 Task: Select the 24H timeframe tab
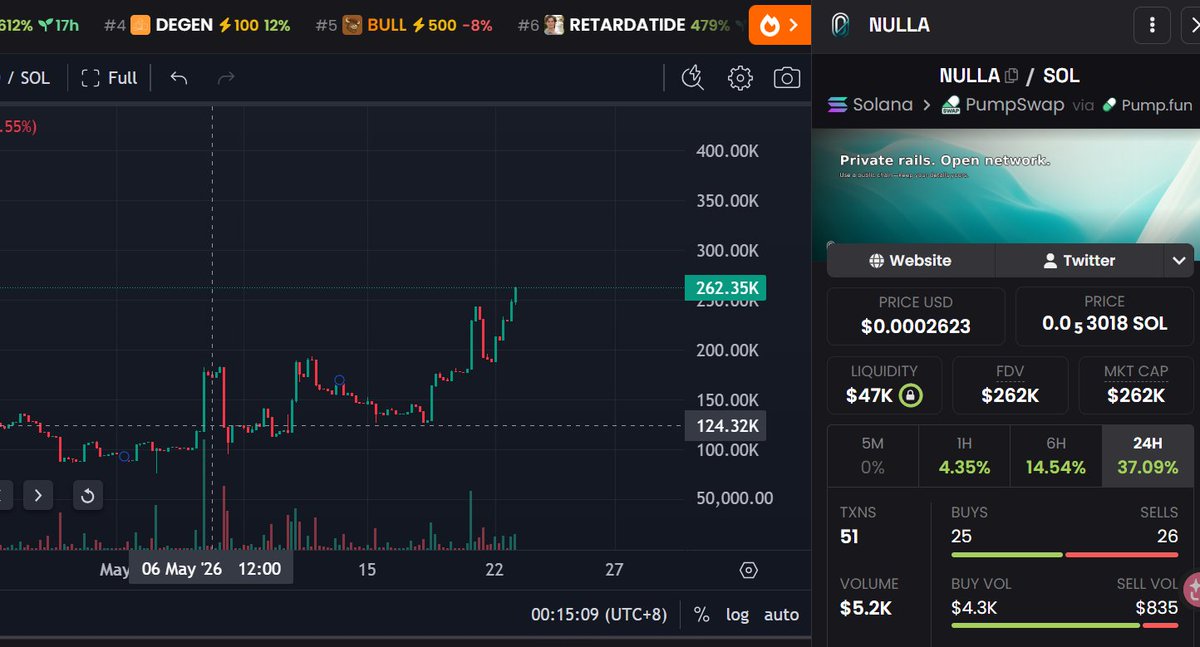(1148, 455)
